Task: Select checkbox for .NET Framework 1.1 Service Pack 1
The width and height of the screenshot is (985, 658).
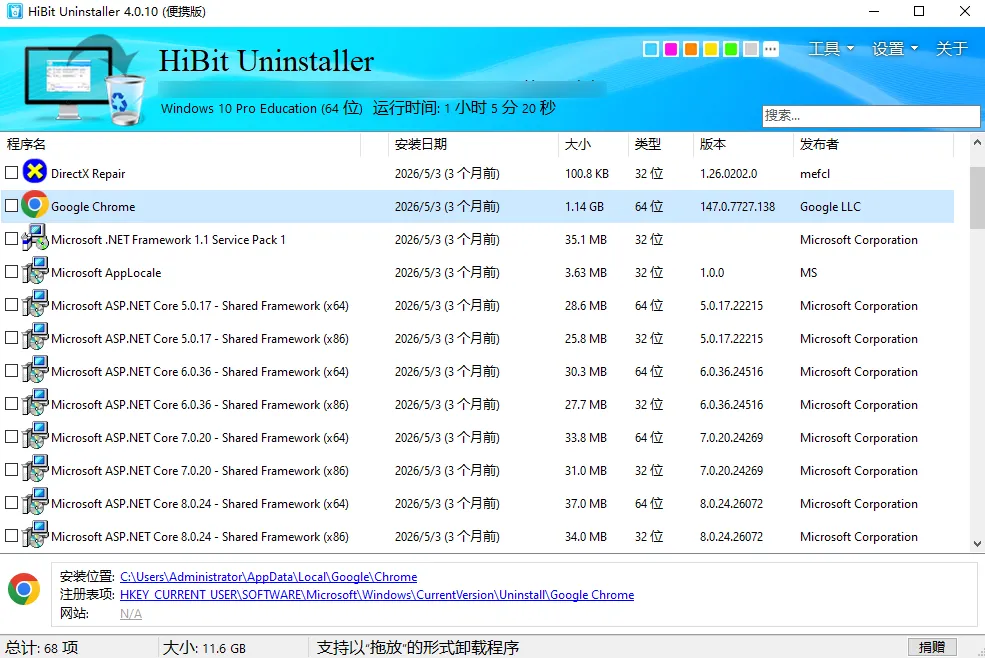Action: pos(11,239)
